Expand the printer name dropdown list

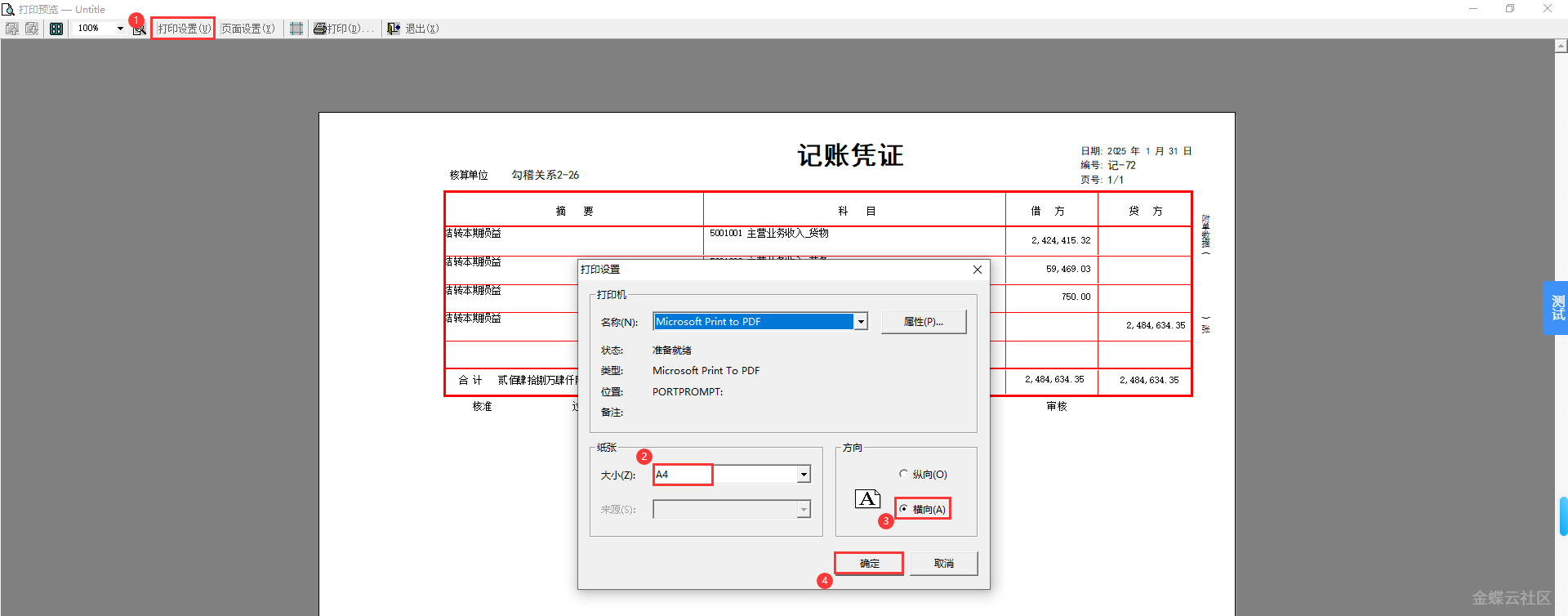click(x=861, y=322)
